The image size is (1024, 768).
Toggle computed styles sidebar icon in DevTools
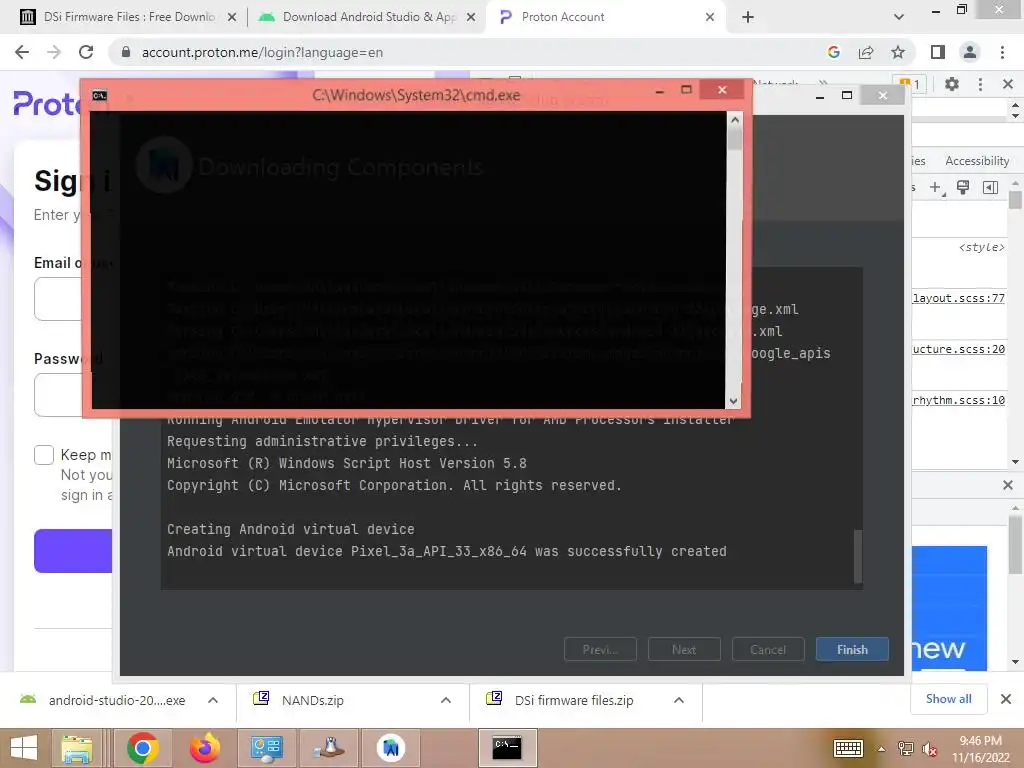tap(990, 187)
